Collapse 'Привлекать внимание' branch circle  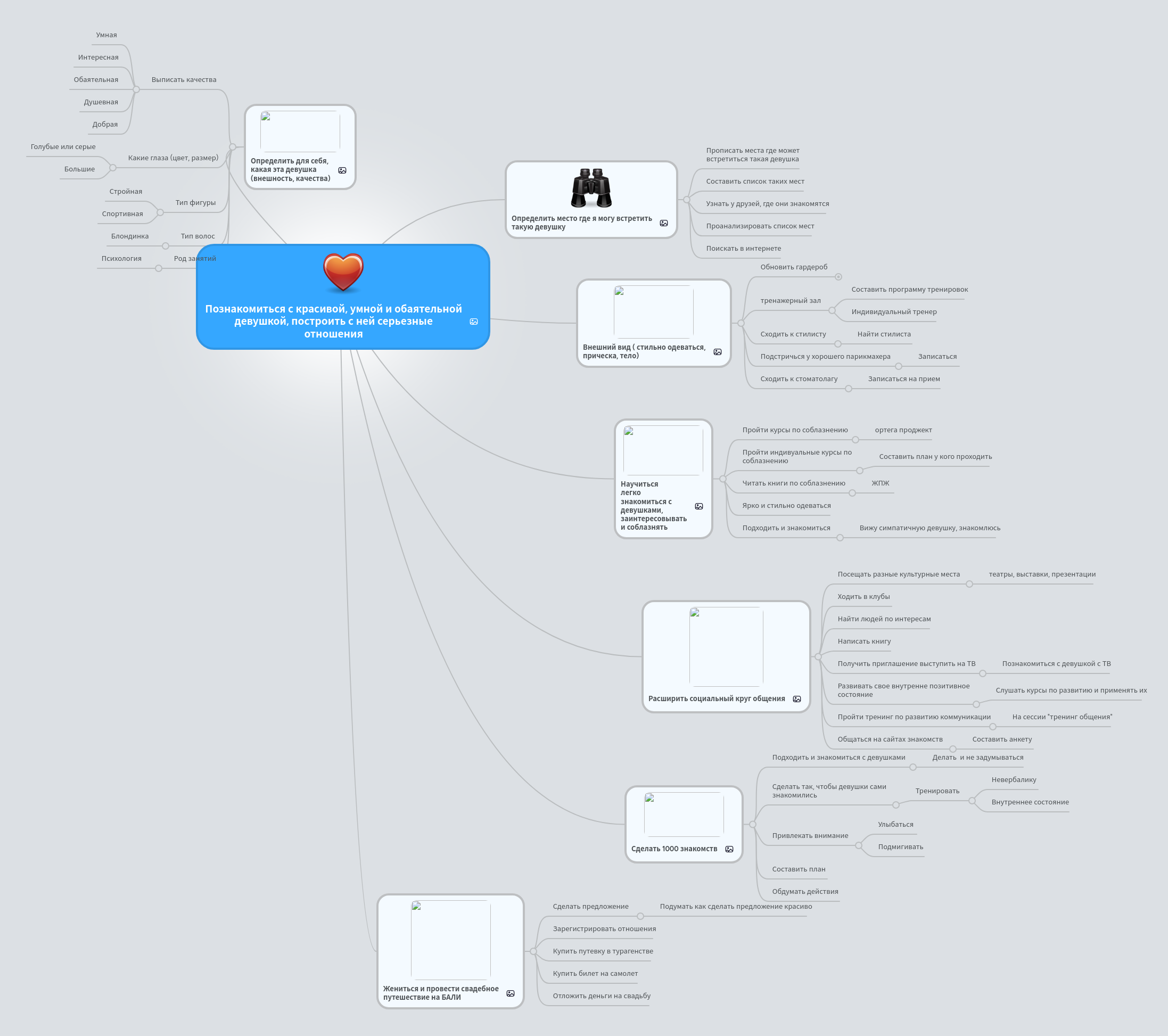click(x=859, y=846)
